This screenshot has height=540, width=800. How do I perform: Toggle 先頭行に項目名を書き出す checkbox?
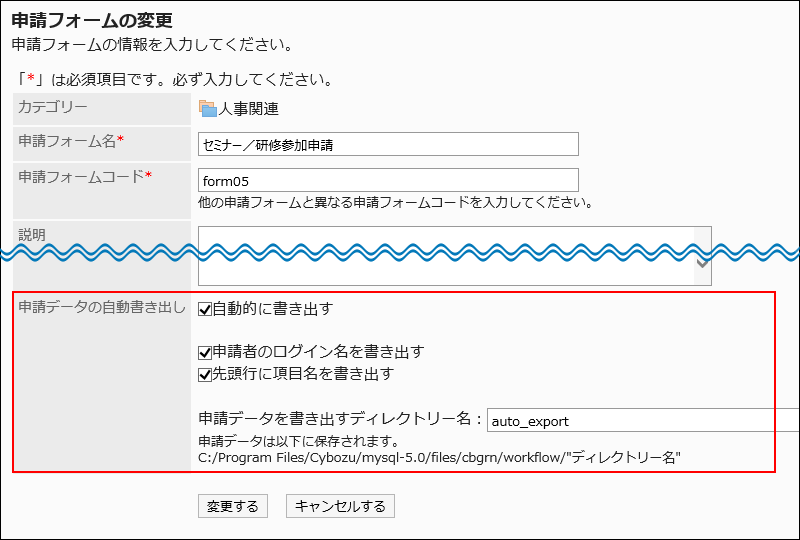tap(205, 375)
